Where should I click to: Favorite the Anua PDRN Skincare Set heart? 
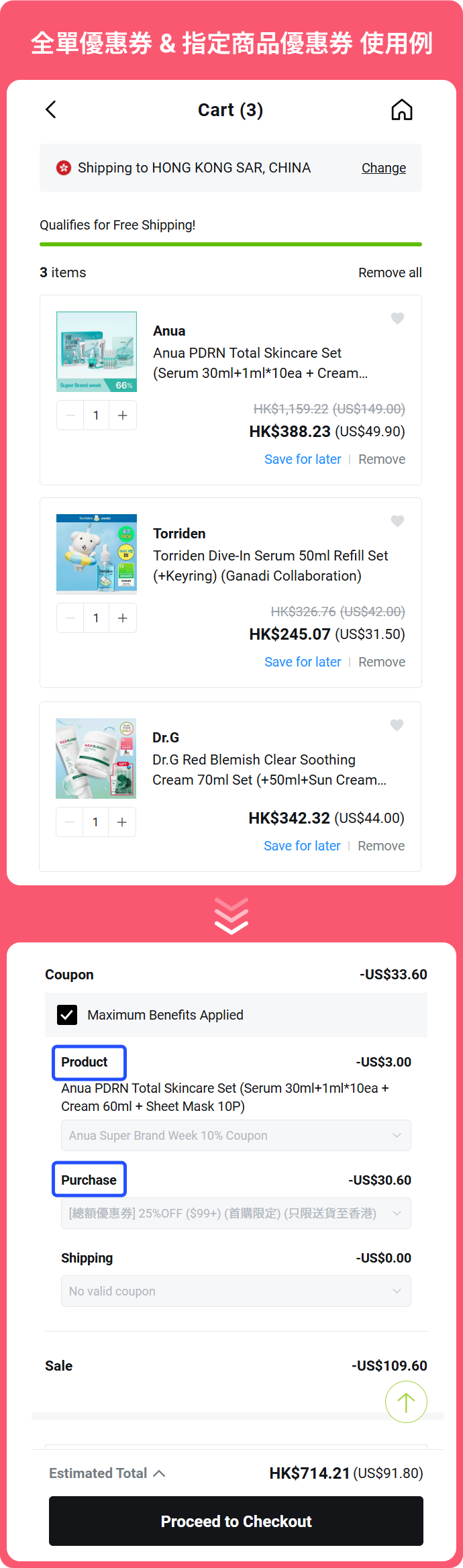coord(397,318)
